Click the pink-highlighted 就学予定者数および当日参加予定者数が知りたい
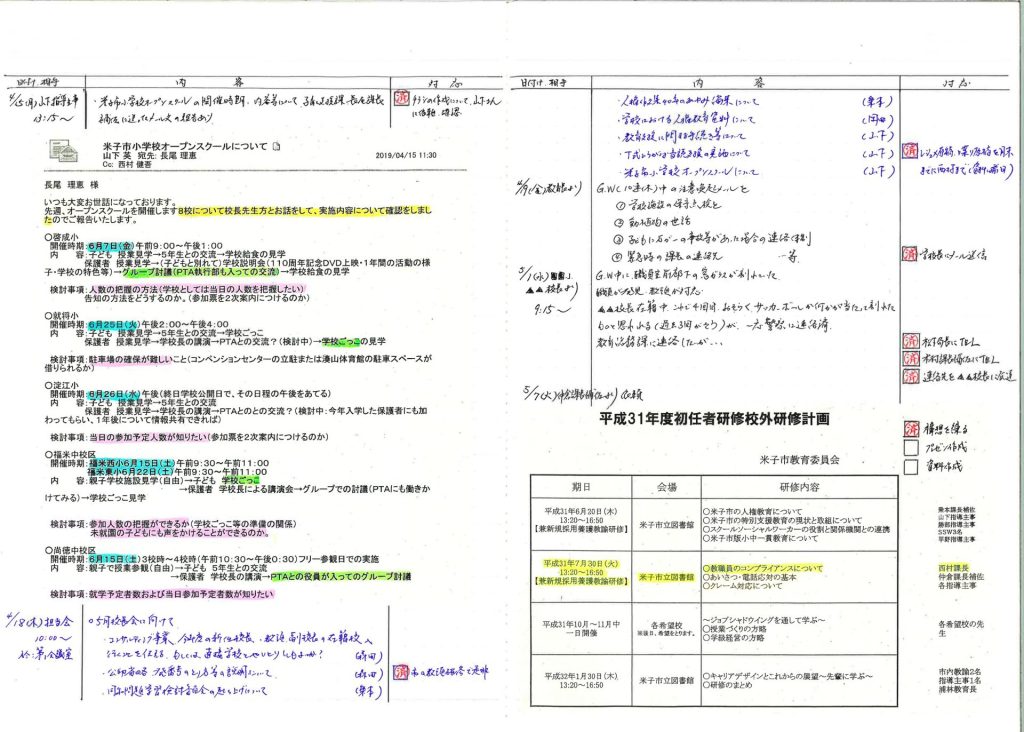Image resolution: width=1024 pixels, height=732 pixels. [x=182, y=594]
